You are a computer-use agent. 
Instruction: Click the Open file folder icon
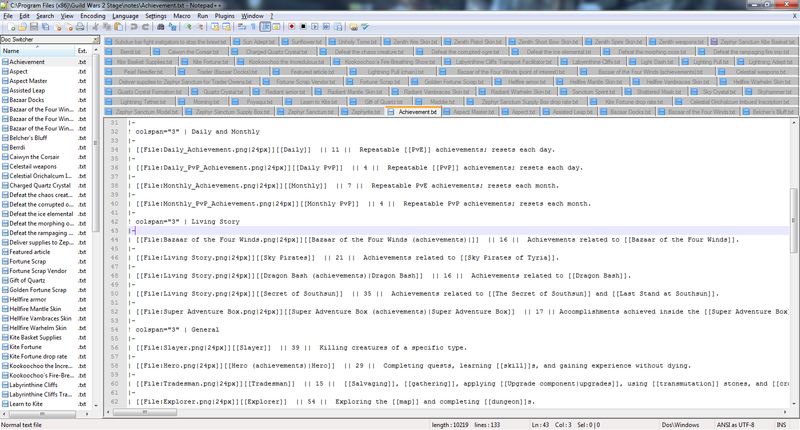pyautogui.click(x=22, y=27)
